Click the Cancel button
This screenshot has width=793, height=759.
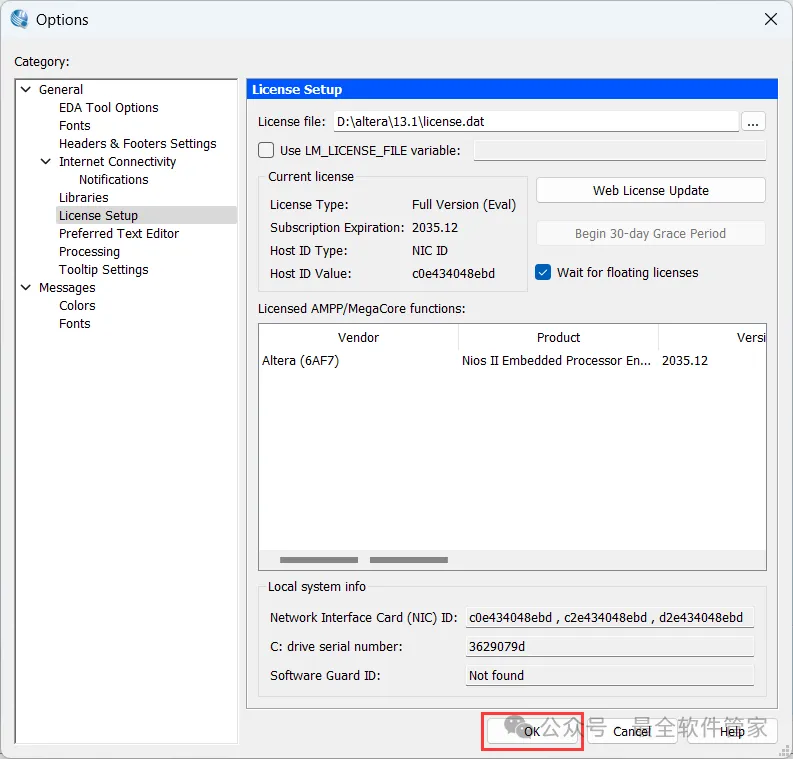(x=632, y=731)
